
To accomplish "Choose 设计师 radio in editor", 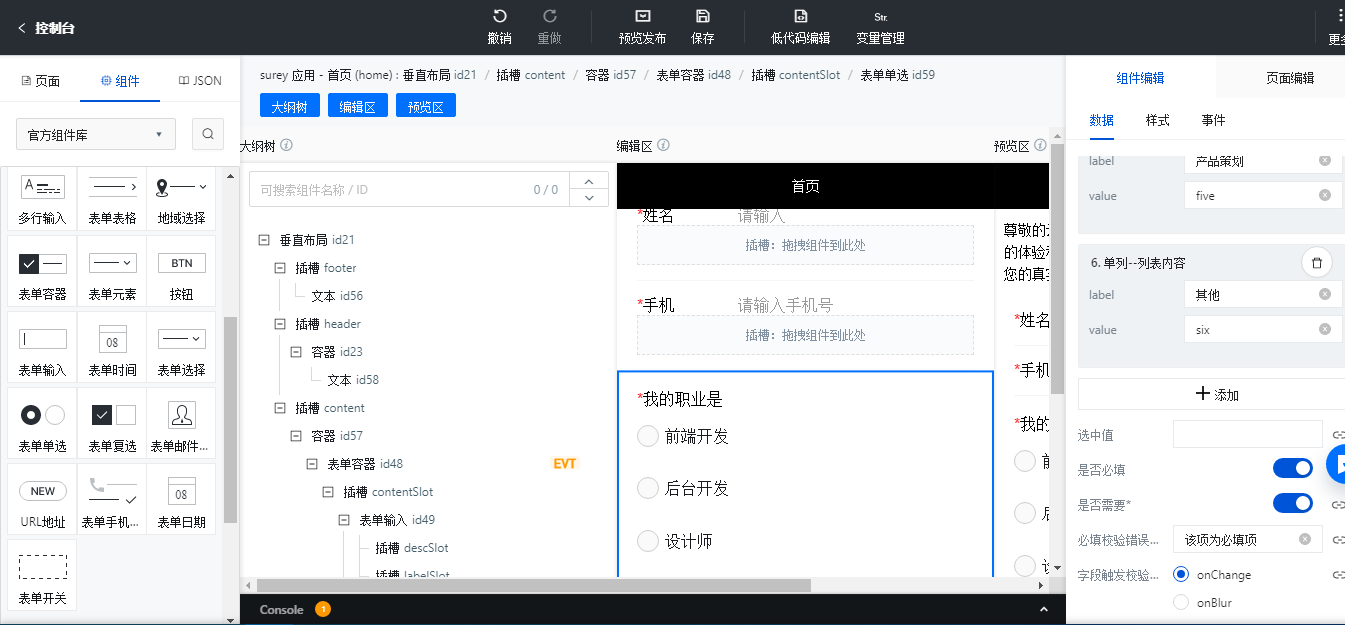I will (648, 541).
